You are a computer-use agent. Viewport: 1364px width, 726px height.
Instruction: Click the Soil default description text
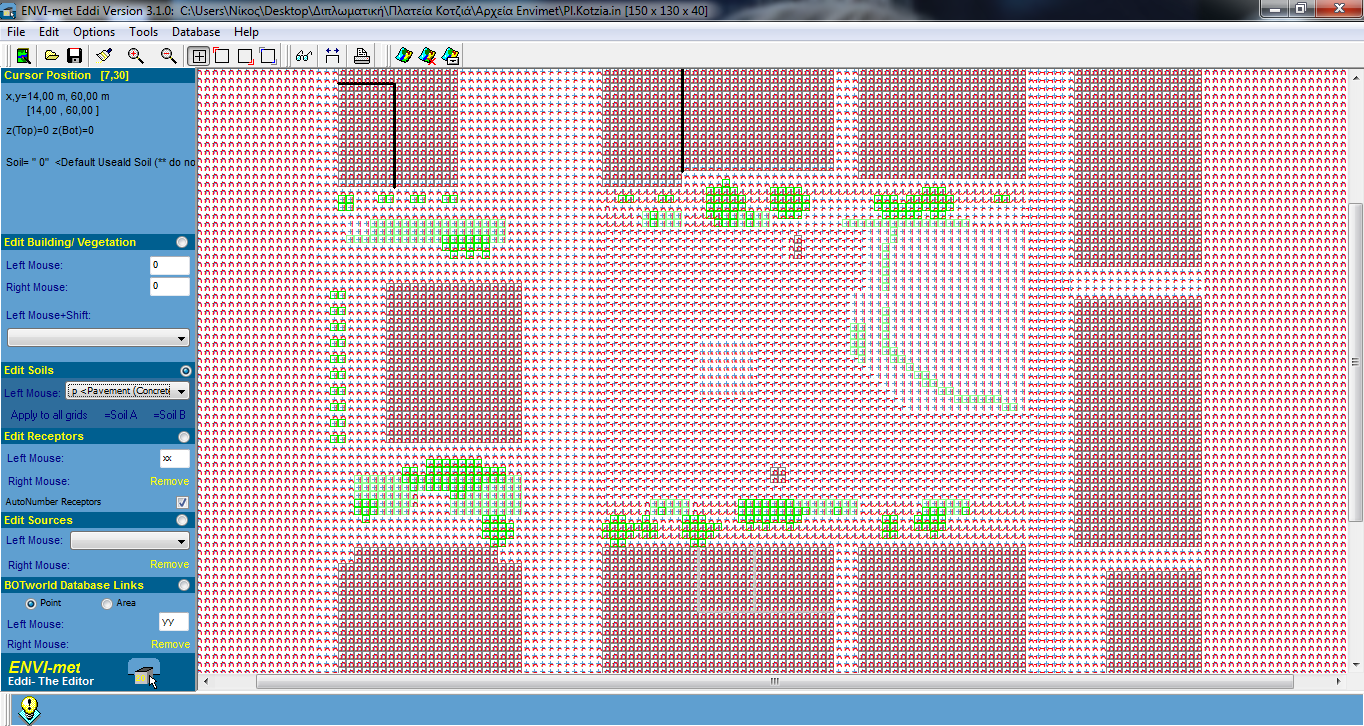100,162
